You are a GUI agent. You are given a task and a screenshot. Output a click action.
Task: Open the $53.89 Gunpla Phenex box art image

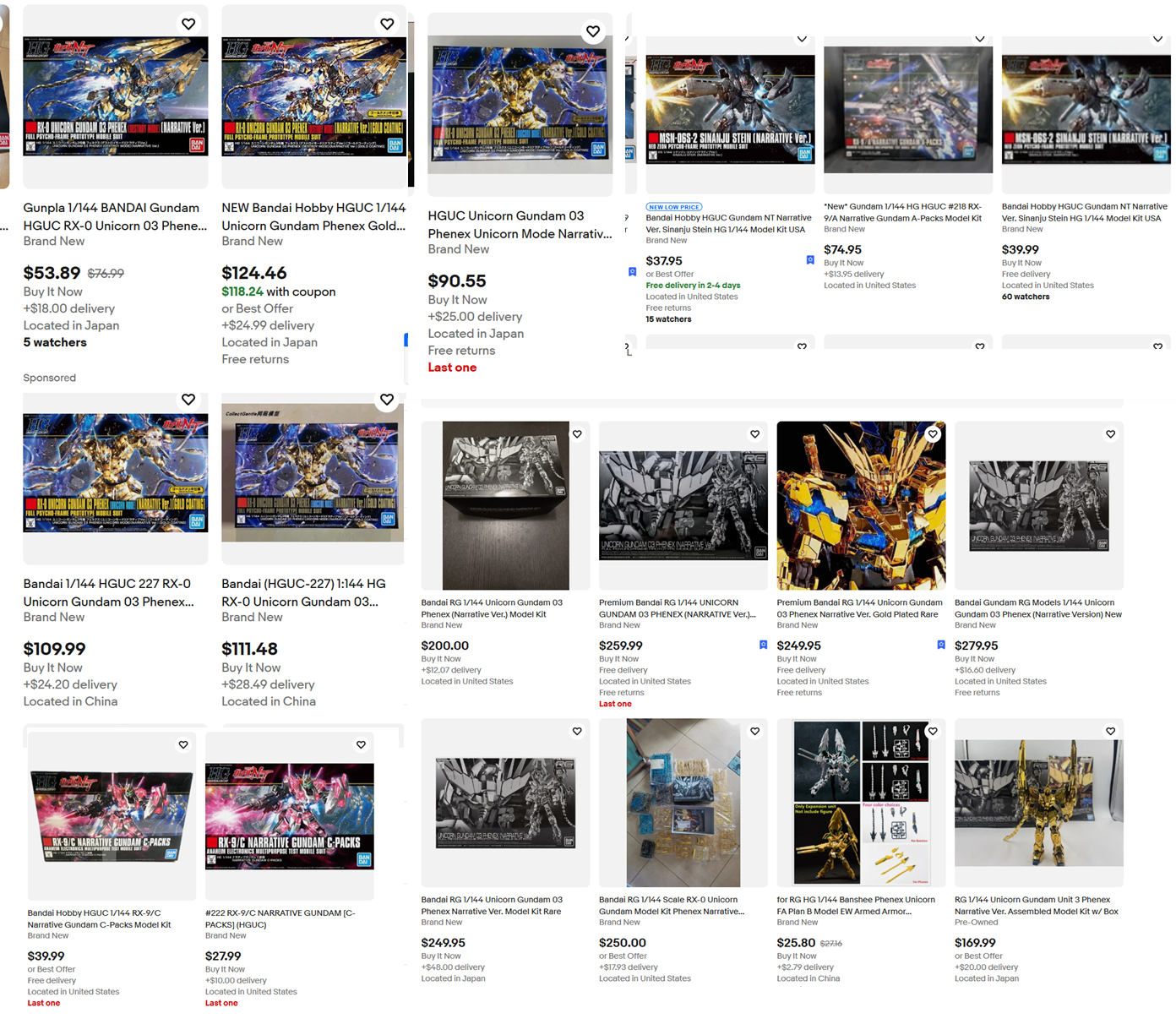[x=116, y=96]
